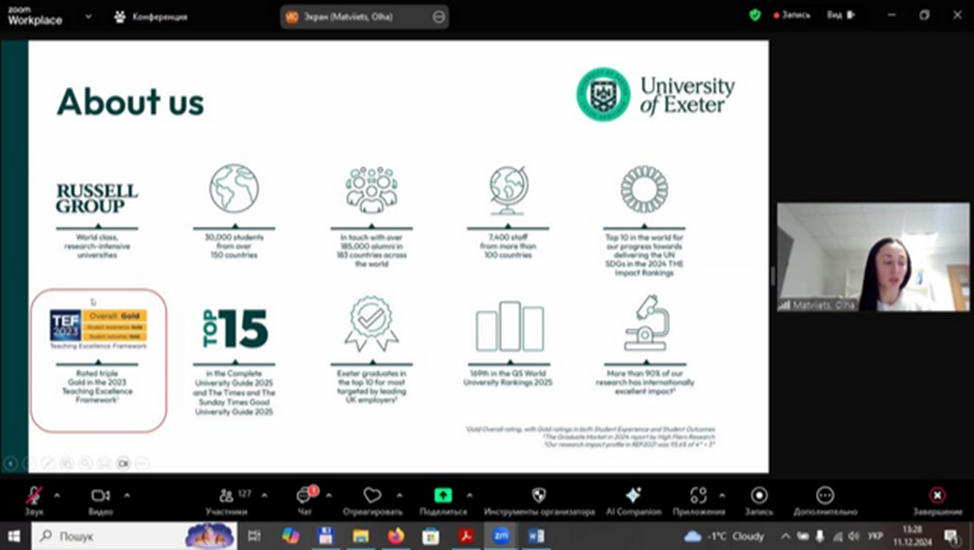The width and height of the screenshot is (974, 550).
Task: Click the Пошук taskbar search box
Action: pos(134,536)
